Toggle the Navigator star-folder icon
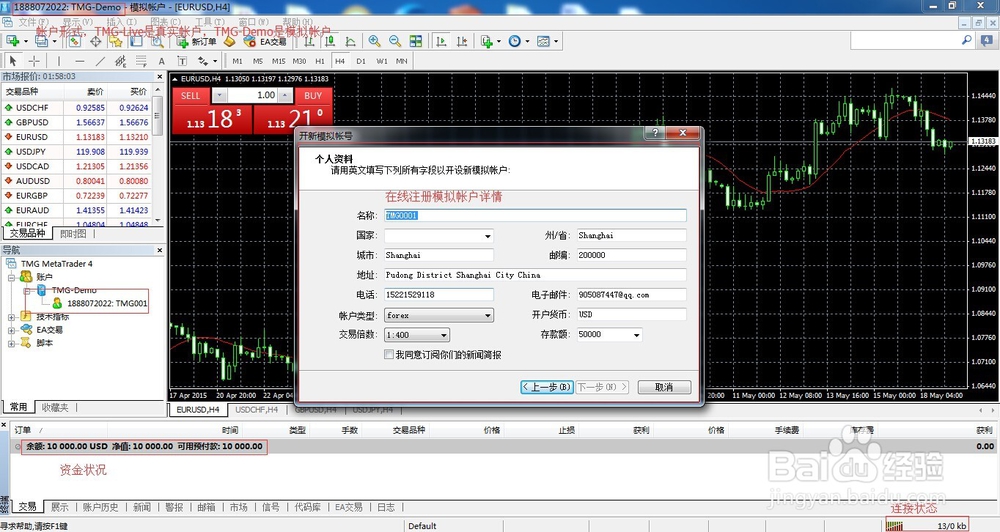The height and width of the screenshot is (532, 1000). click(x=115, y=41)
